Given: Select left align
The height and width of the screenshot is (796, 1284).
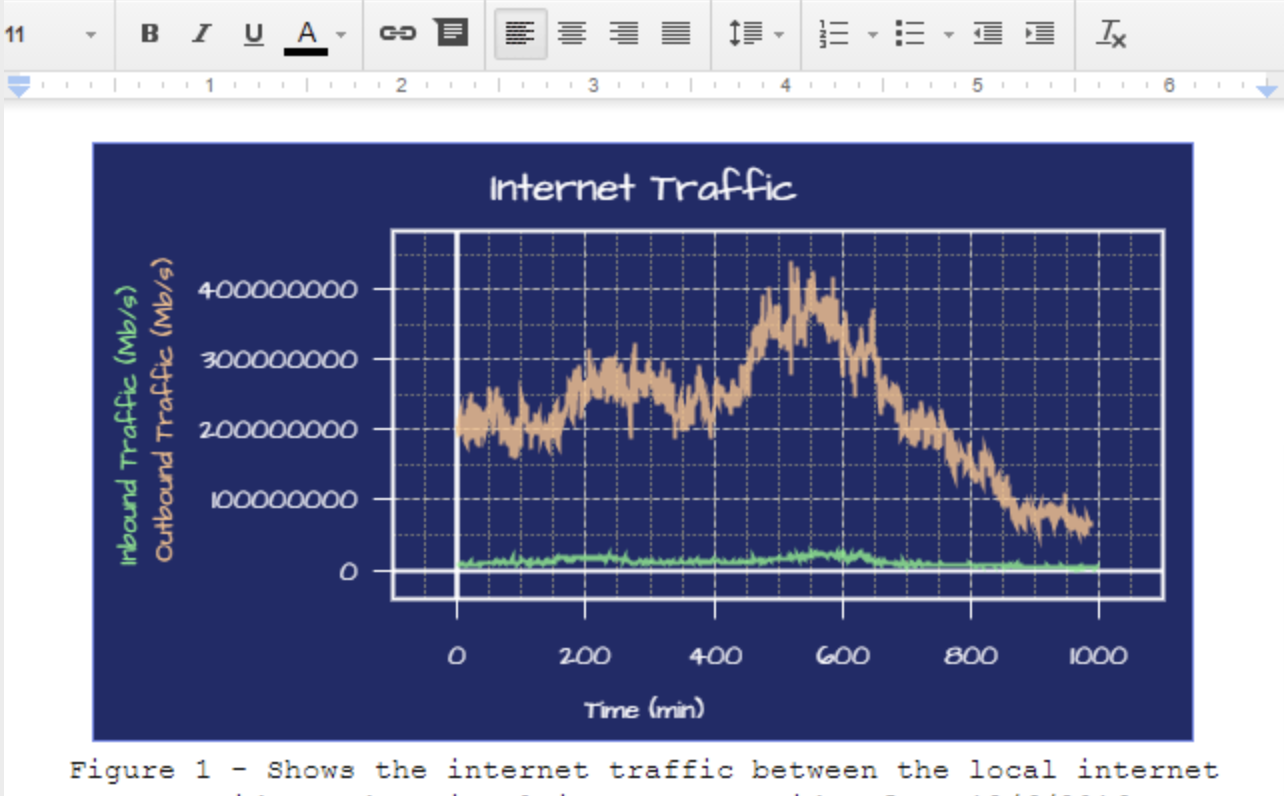Looking at the screenshot, I should tap(519, 33).
